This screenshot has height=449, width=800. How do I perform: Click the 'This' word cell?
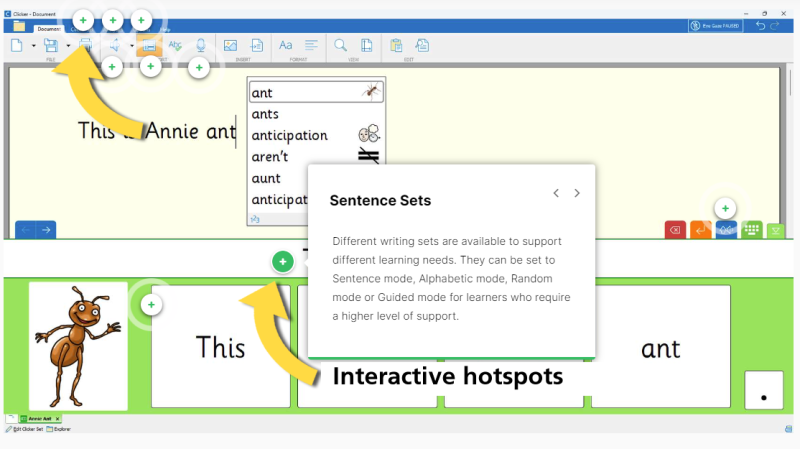[x=221, y=346]
